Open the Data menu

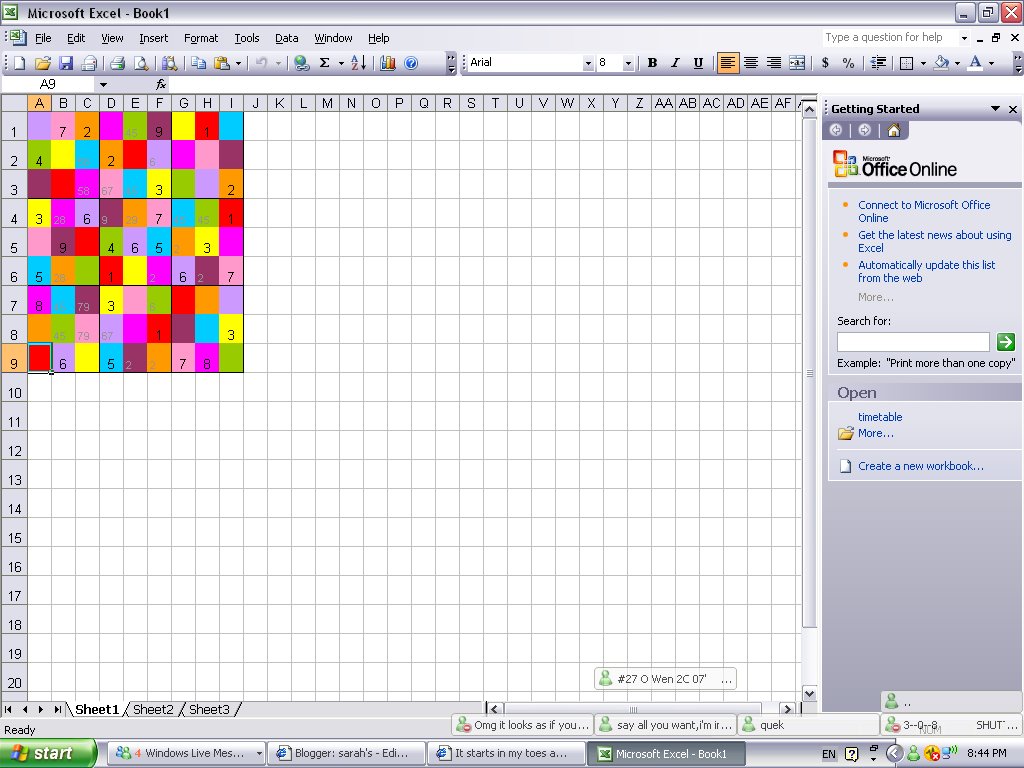click(287, 38)
